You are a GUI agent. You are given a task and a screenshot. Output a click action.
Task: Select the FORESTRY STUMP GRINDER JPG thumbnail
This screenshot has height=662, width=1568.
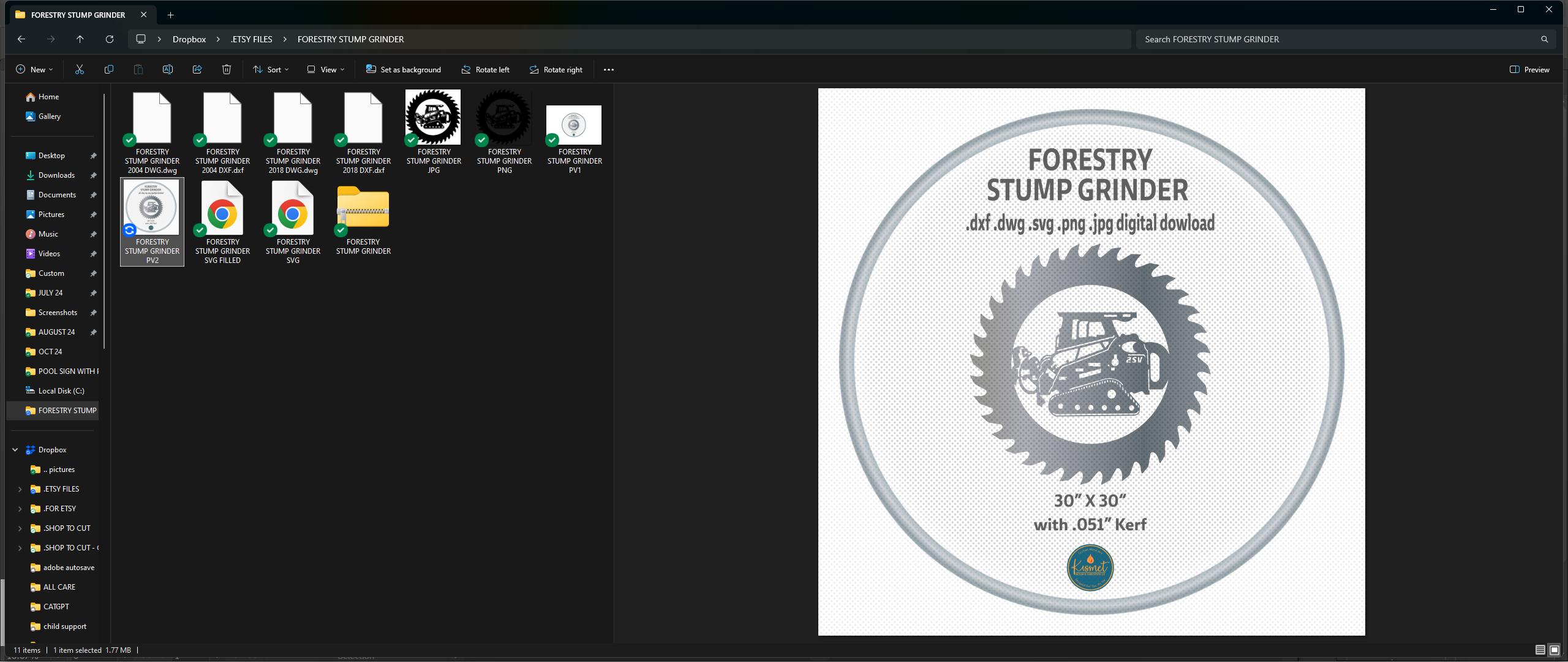click(432, 116)
